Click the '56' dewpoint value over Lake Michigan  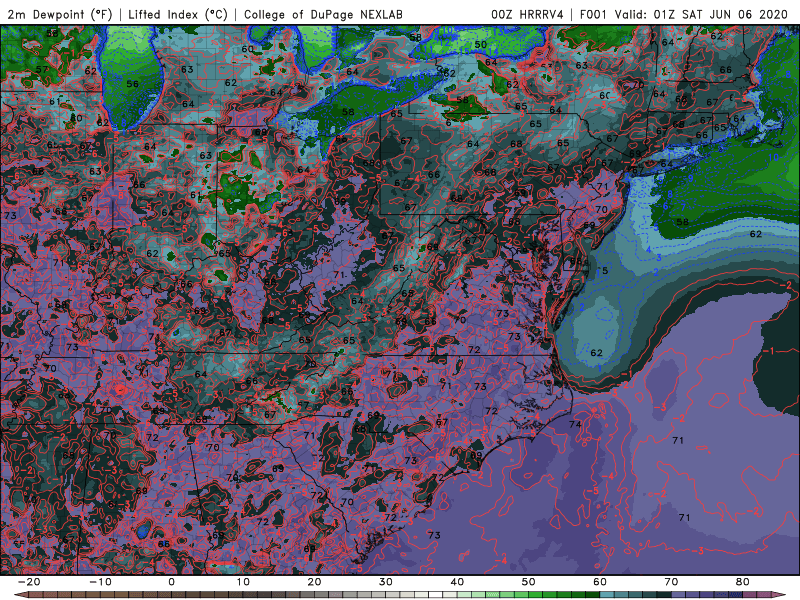132,84
